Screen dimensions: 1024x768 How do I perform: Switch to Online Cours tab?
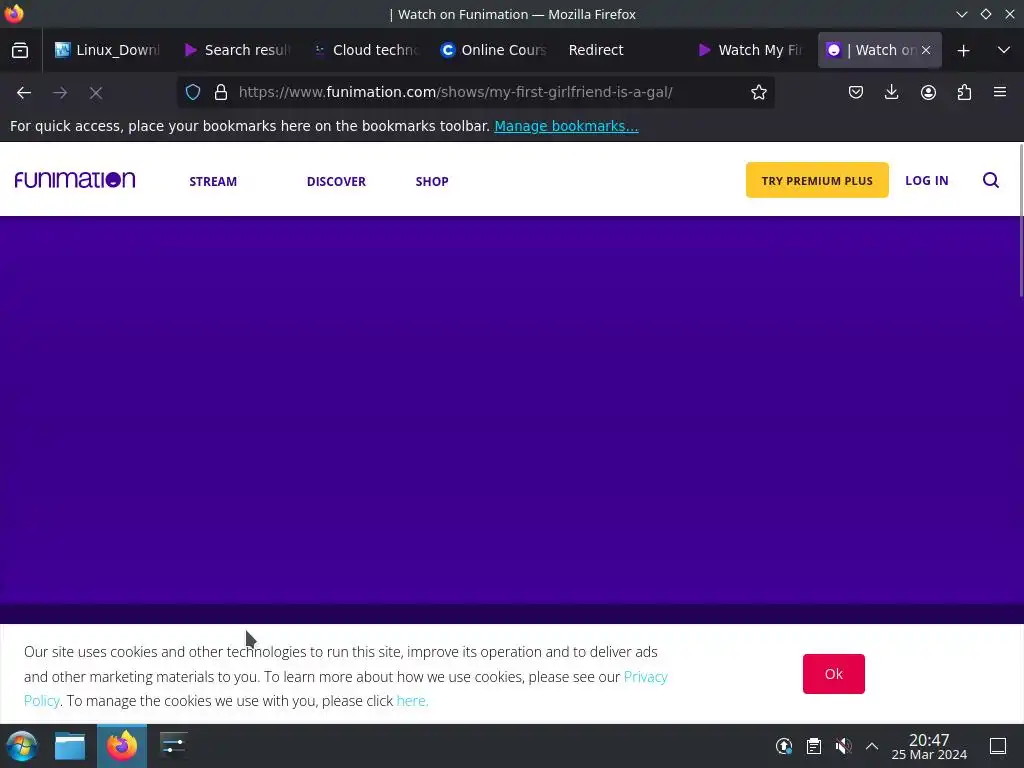click(494, 50)
